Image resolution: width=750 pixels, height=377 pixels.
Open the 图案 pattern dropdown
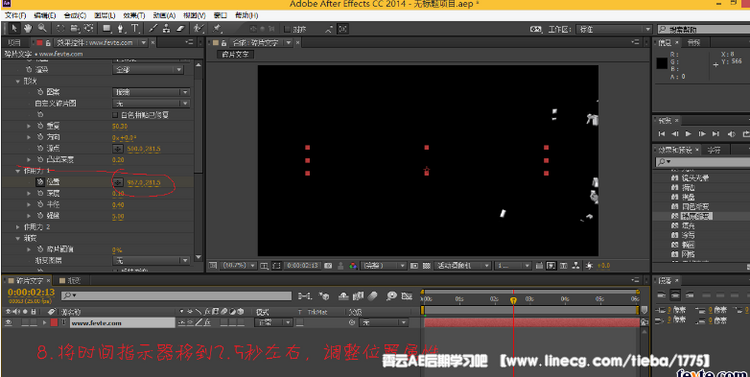point(151,92)
